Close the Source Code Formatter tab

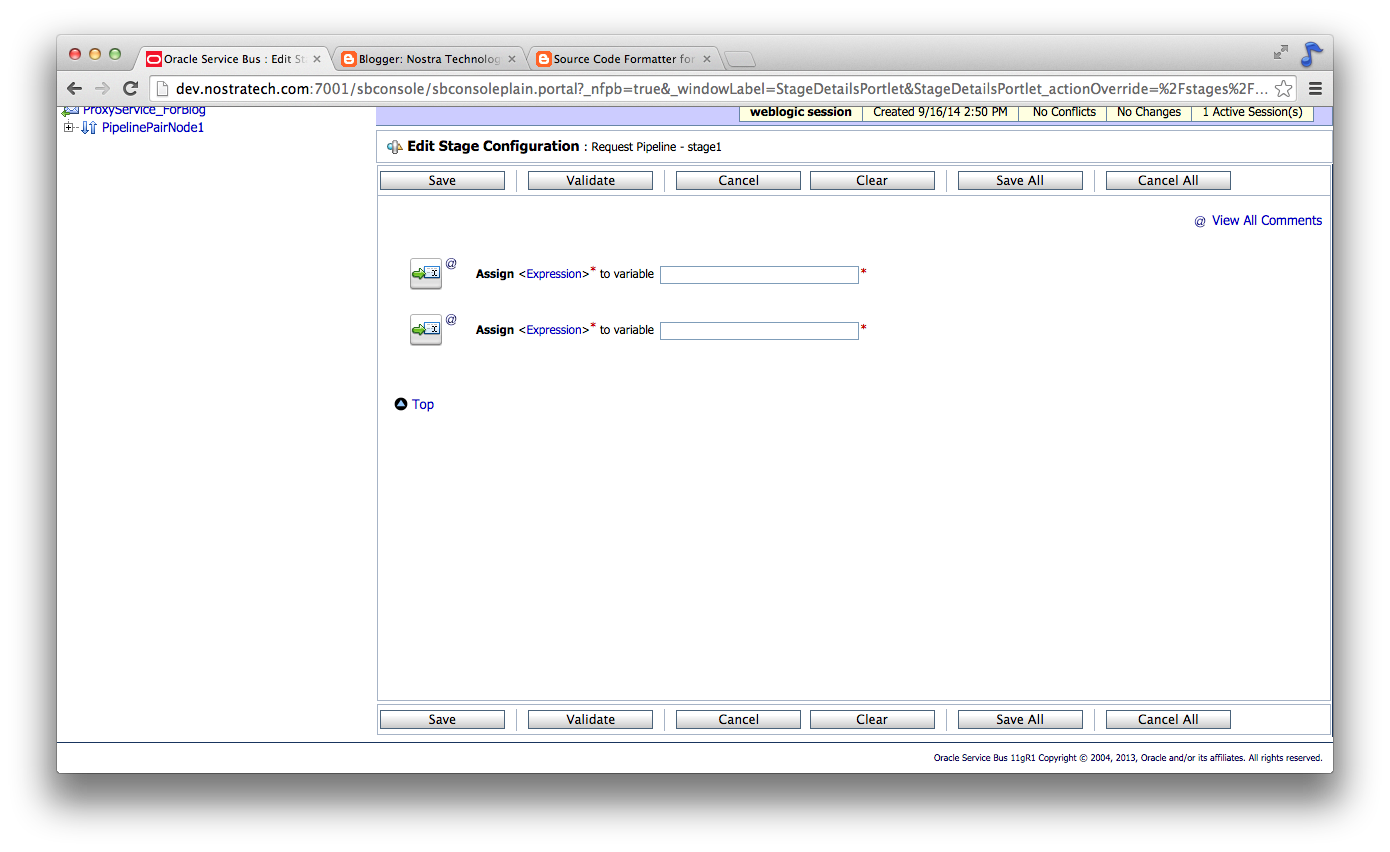pos(707,59)
